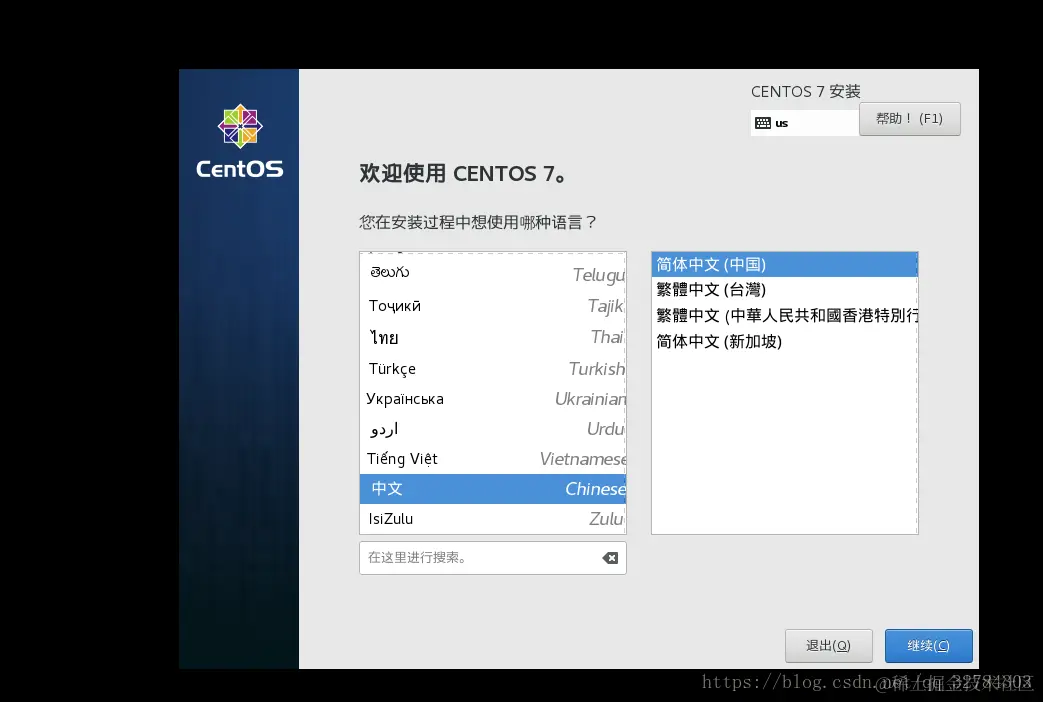Select the highlighted 中文 Chinese row
The height and width of the screenshot is (702, 1043).
[x=493, y=488]
